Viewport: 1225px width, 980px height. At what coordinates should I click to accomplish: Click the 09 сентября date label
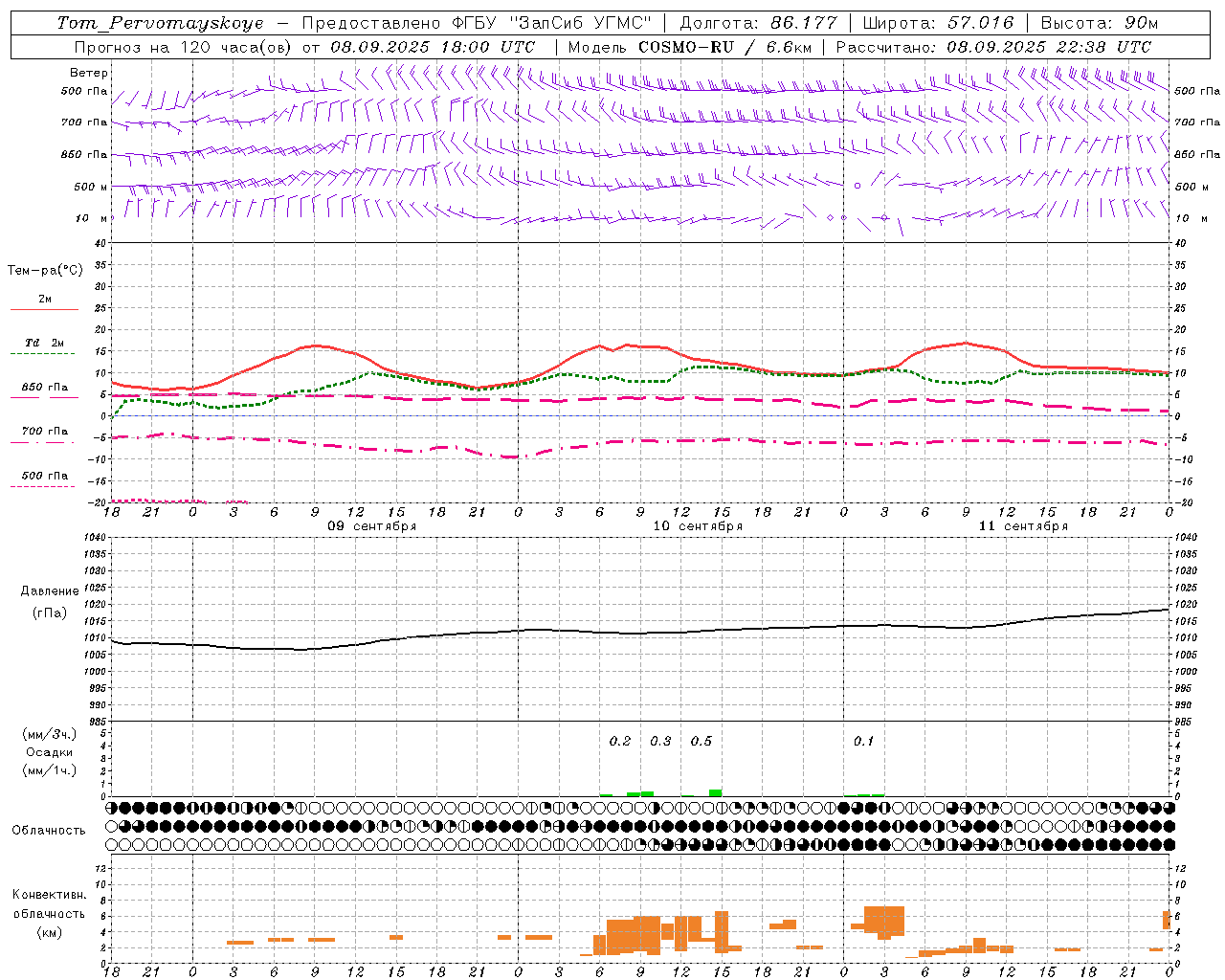click(372, 526)
